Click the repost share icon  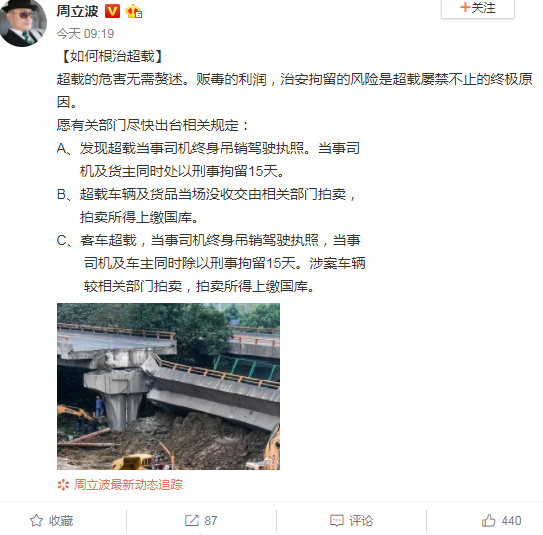(192, 520)
